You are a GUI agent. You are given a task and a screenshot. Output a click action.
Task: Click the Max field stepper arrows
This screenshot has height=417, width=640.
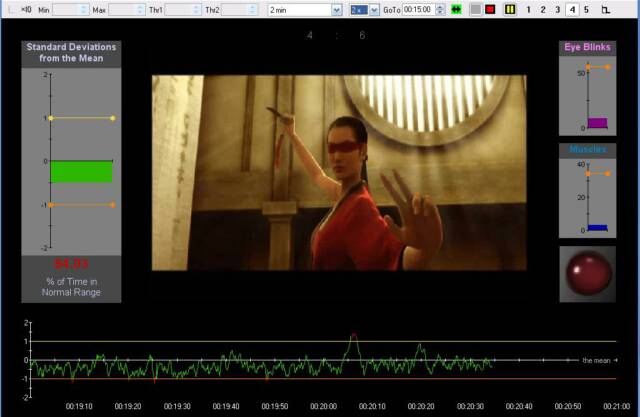tap(140, 10)
